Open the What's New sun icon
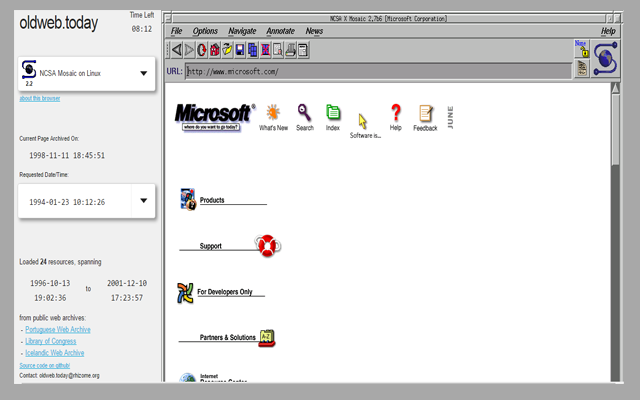This screenshot has height=400, width=640. tap(273, 112)
